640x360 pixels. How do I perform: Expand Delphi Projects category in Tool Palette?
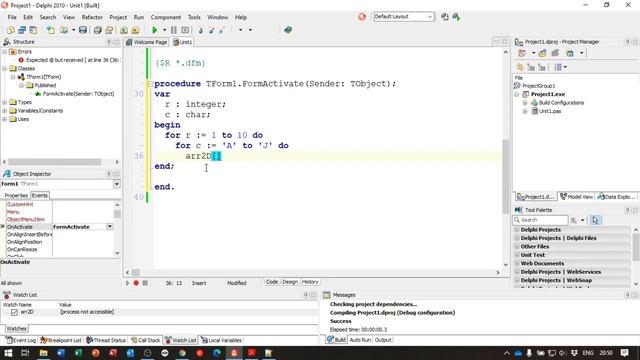click(517, 230)
